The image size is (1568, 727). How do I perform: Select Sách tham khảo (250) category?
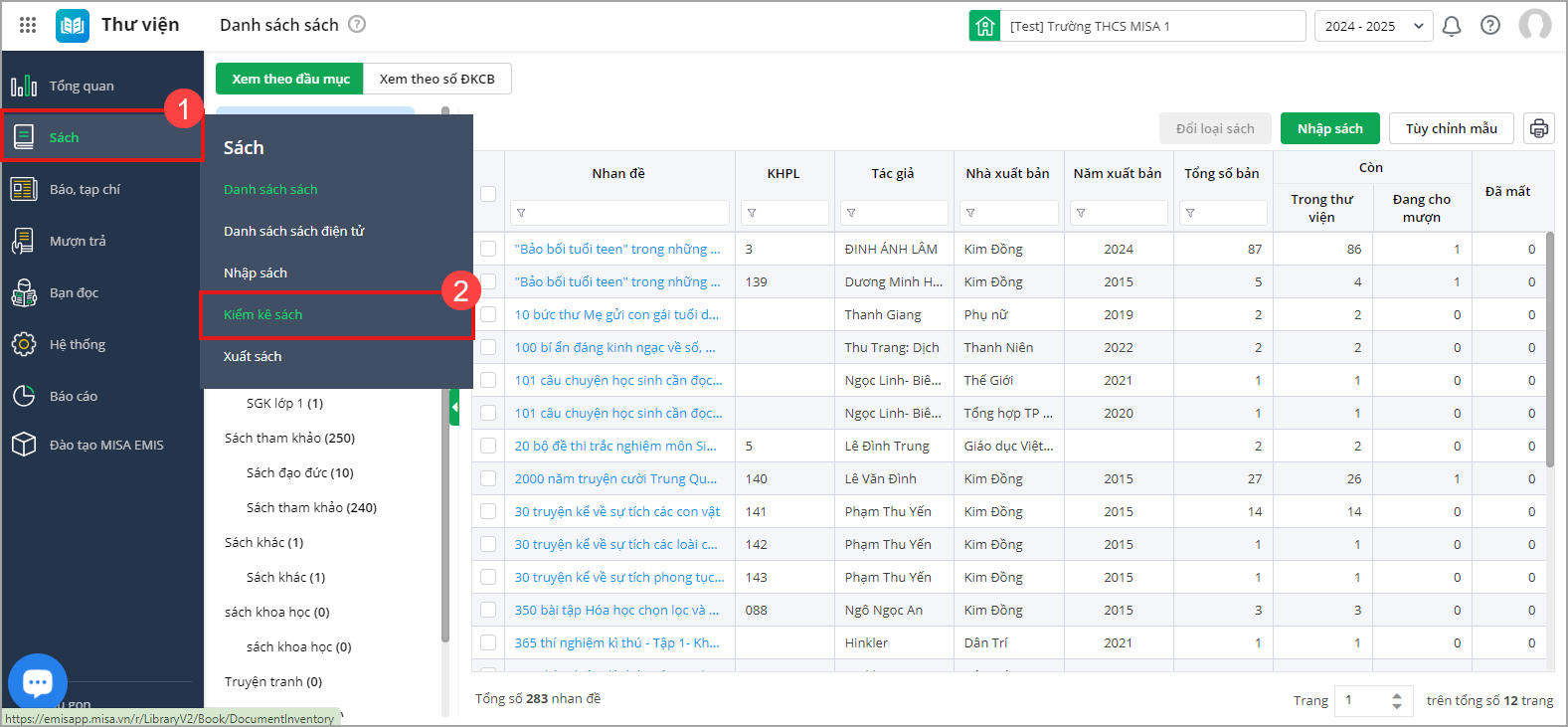click(x=289, y=438)
